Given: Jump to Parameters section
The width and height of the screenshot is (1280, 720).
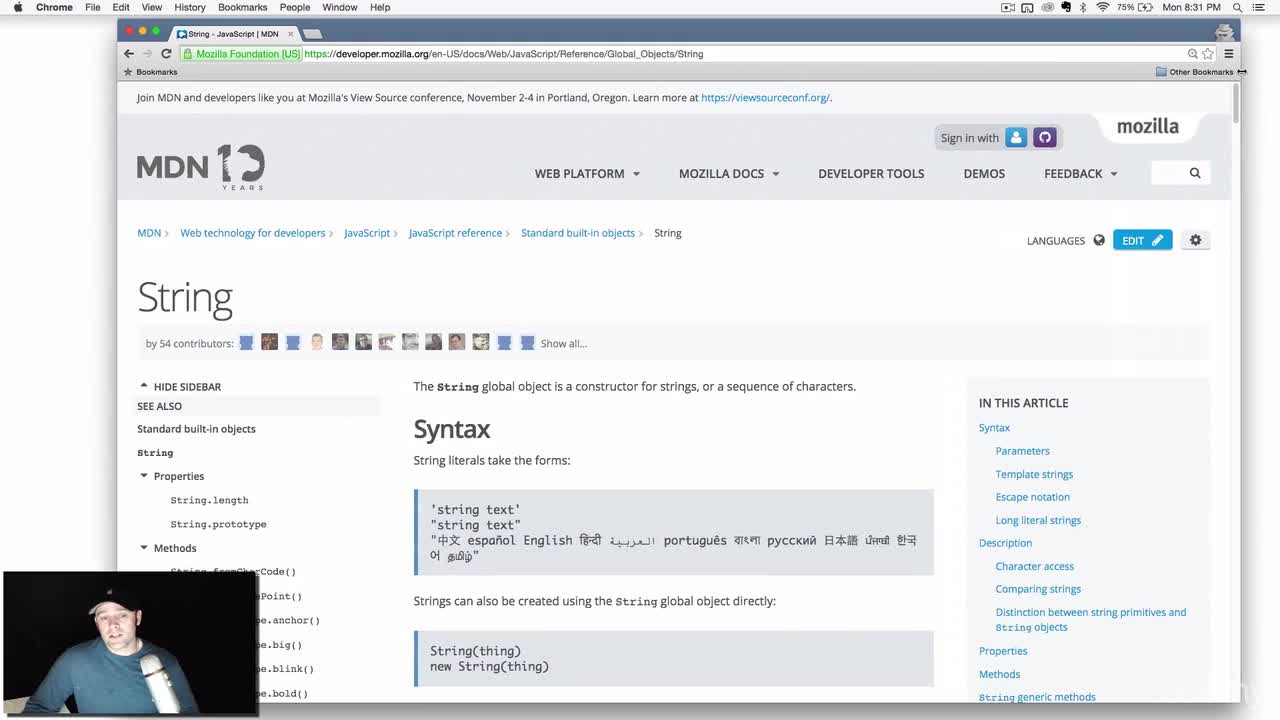Looking at the screenshot, I should pyautogui.click(x=1022, y=451).
